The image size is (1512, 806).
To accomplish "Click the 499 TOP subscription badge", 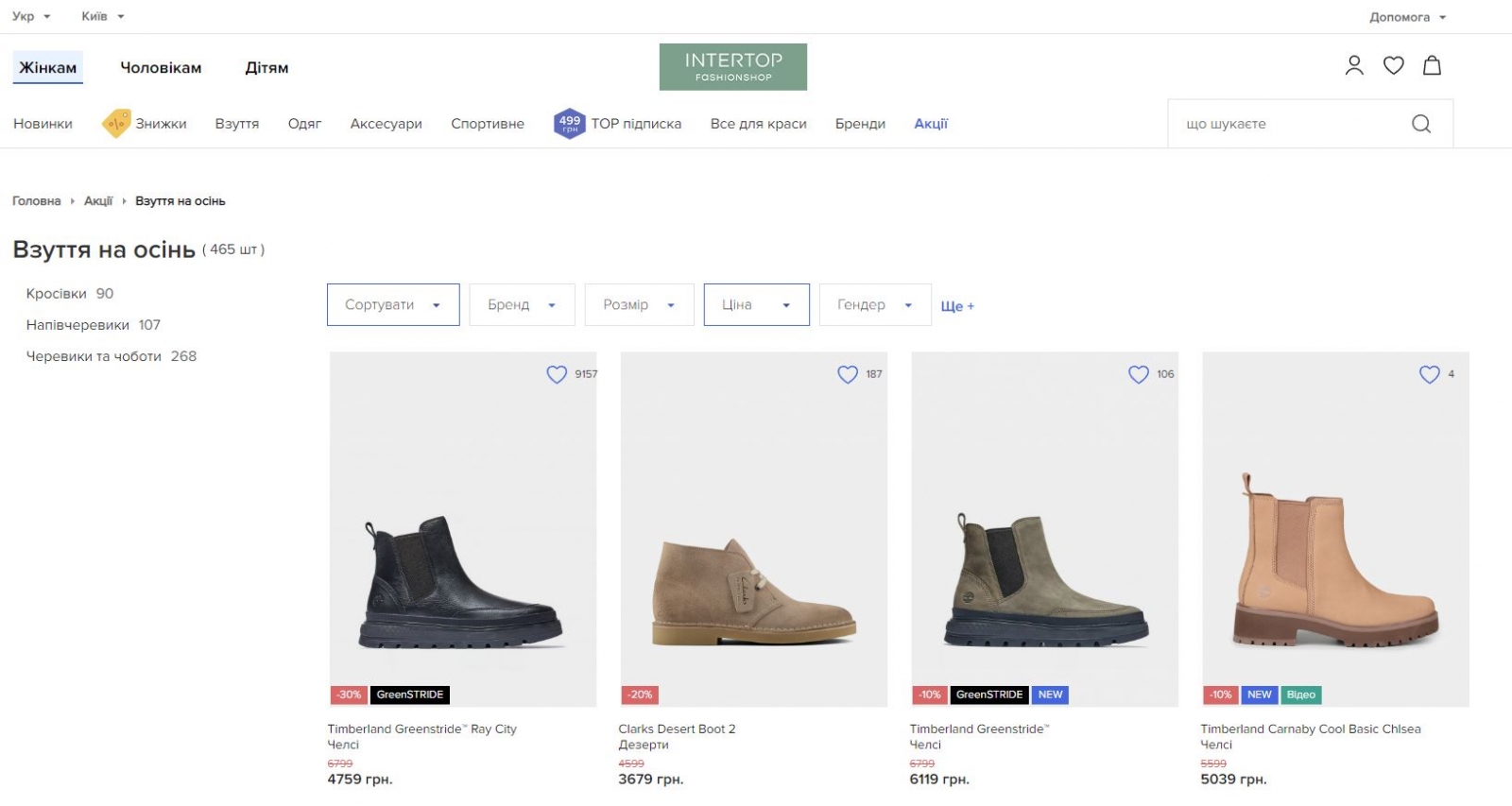I will pyautogui.click(x=569, y=124).
